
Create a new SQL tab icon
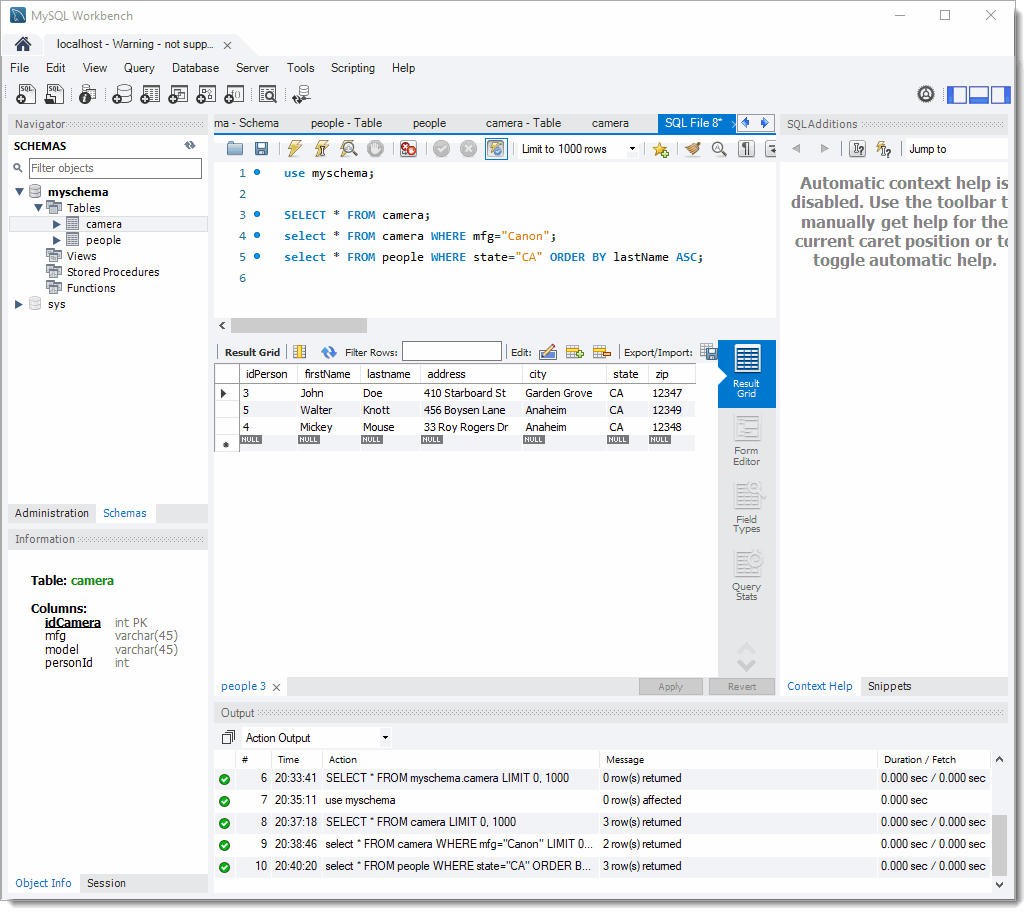tap(26, 94)
